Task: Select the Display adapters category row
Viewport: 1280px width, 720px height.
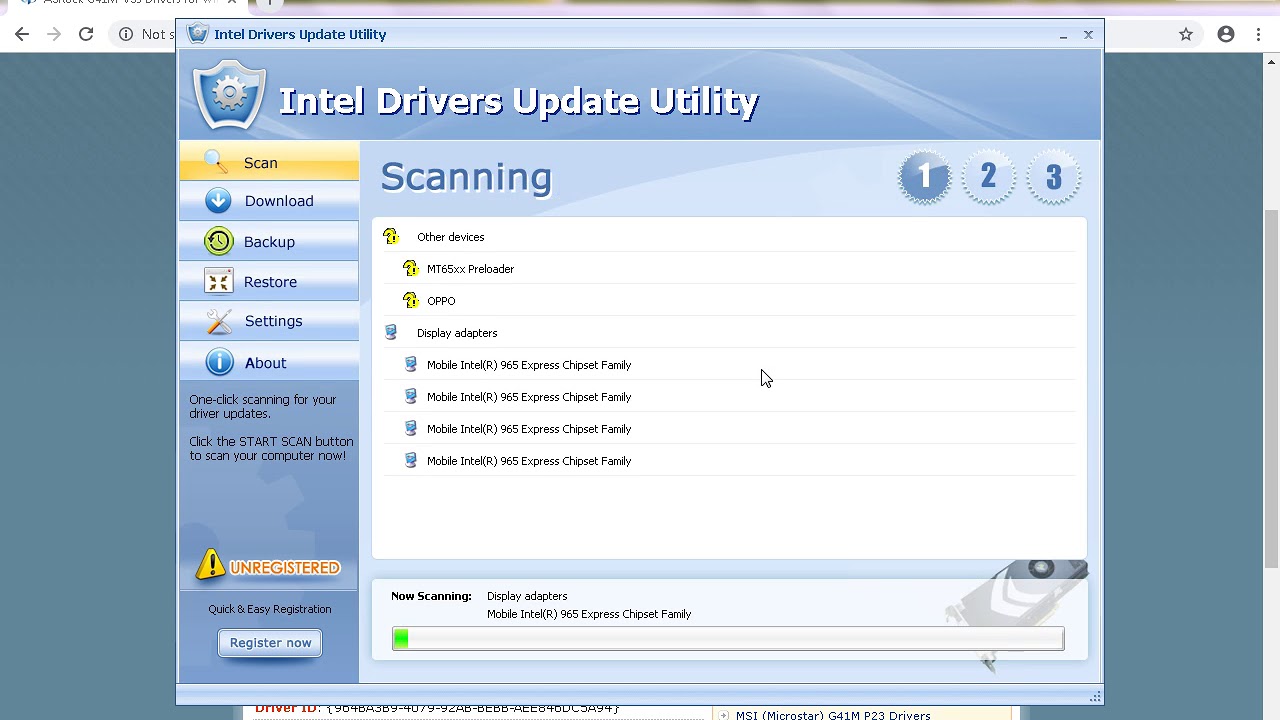Action: pos(729,333)
